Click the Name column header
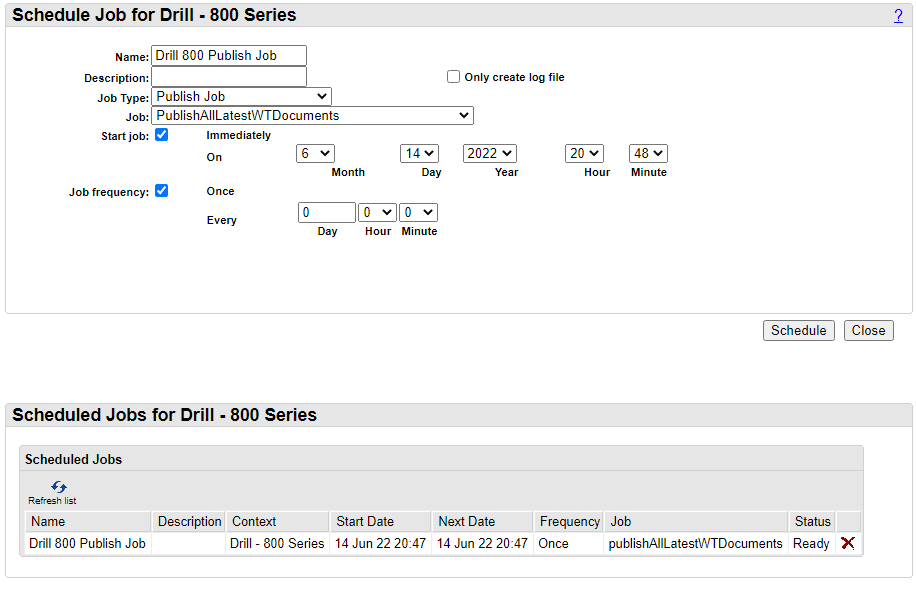 pos(88,522)
